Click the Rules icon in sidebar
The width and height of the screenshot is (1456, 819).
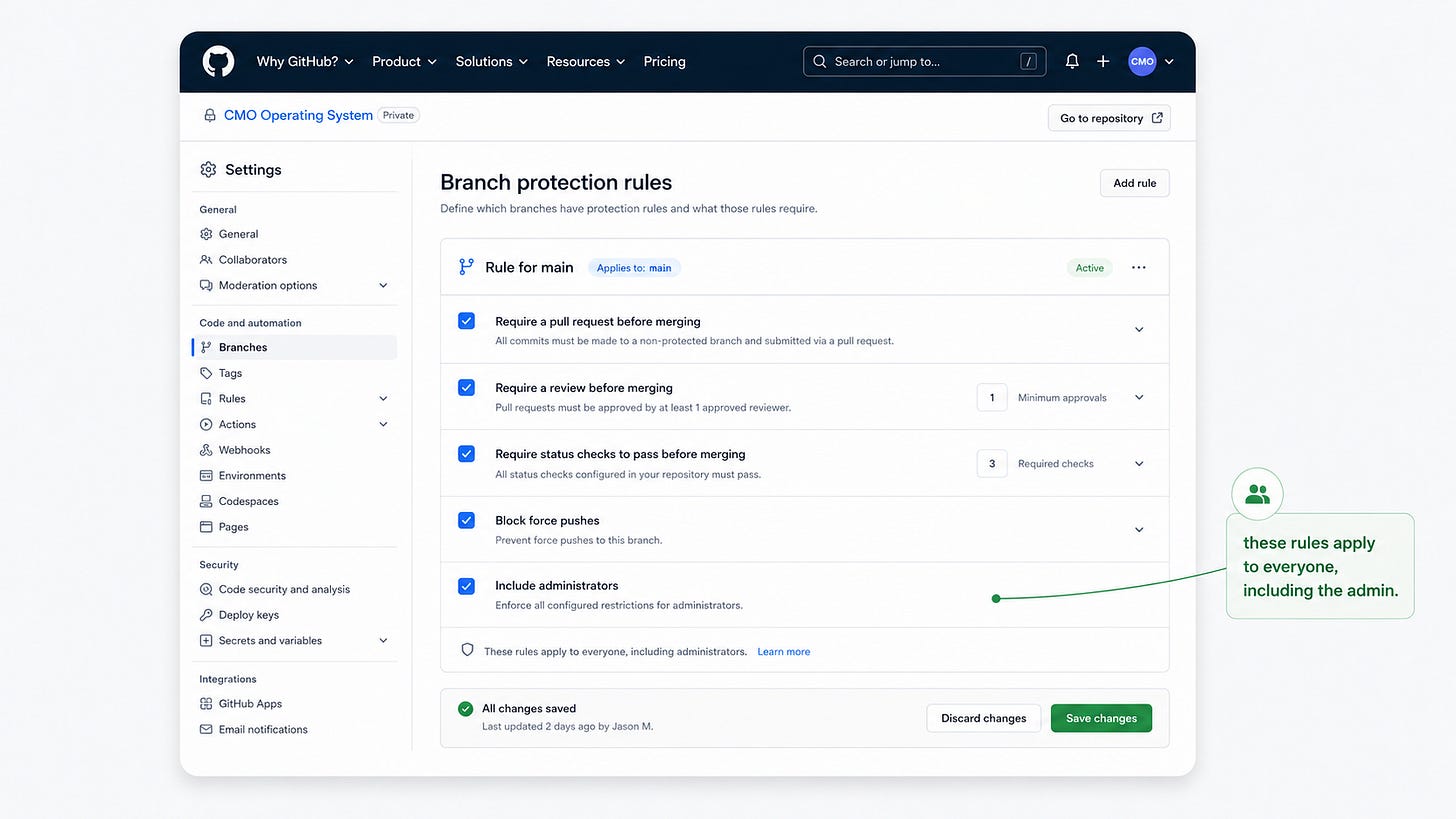pos(206,399)
